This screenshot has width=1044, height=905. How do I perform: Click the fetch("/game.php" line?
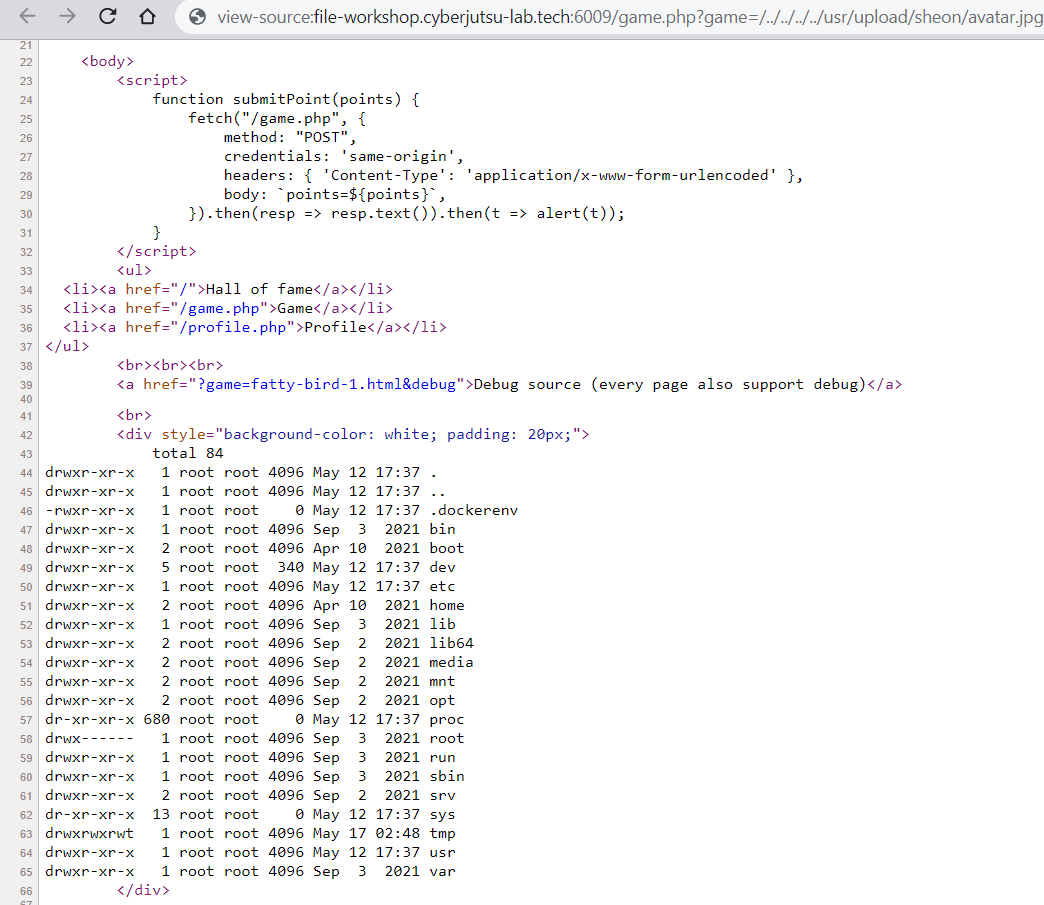tap(277, 119)
